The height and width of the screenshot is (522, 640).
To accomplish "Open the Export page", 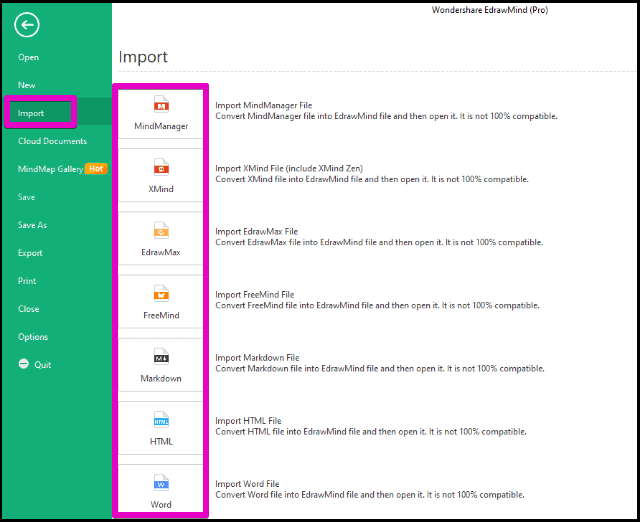I will [x=30, y=253].
